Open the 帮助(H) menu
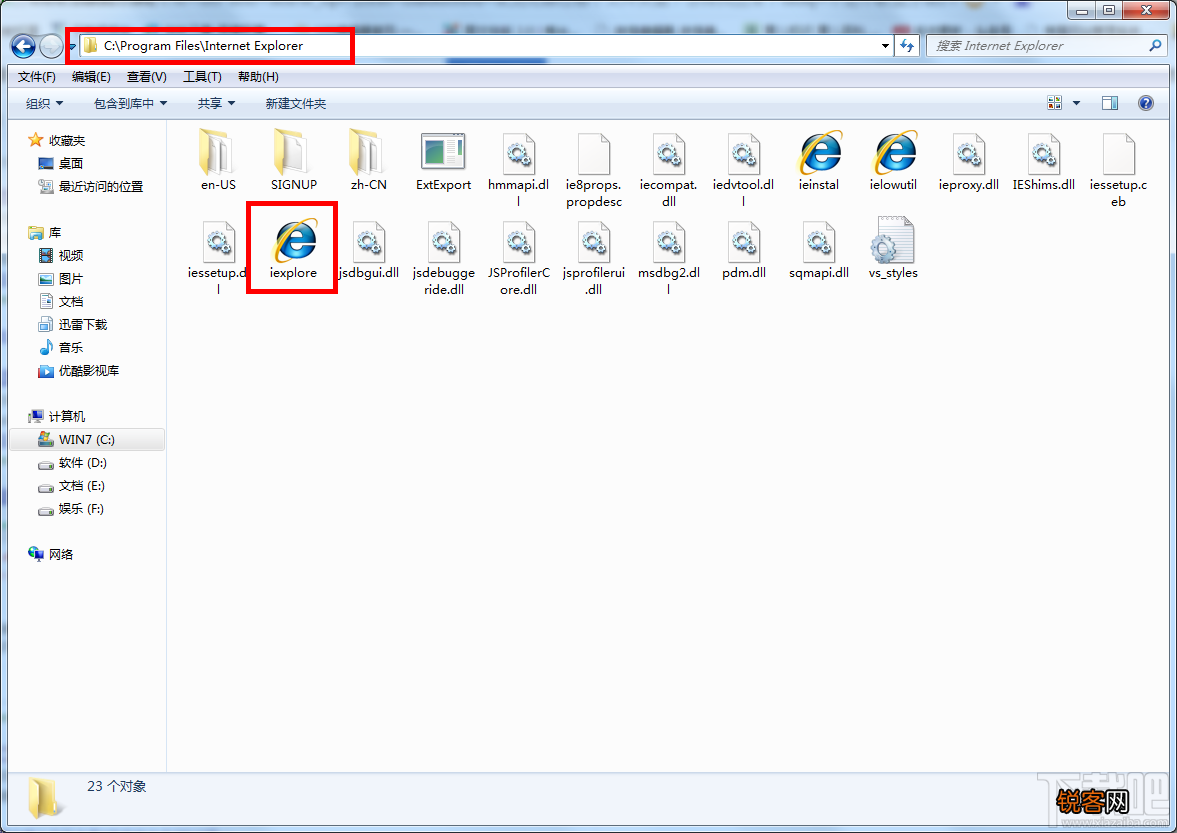Image resolution: width=1177 pixels, height=833 pixels. point(258,77)
